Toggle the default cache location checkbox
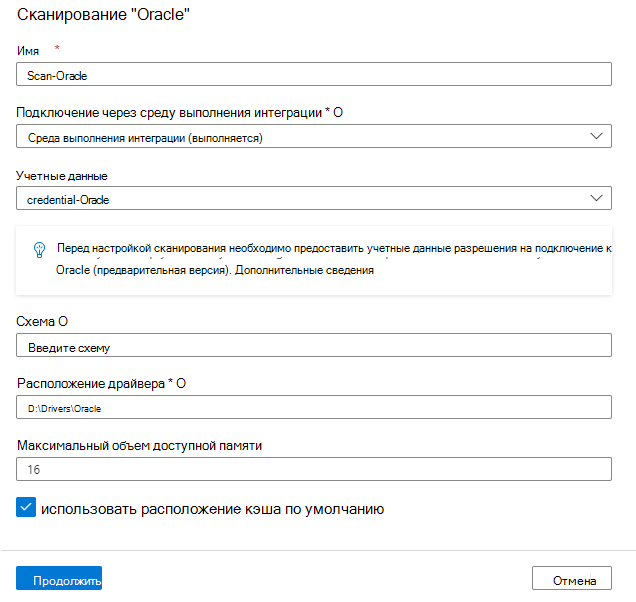The width and height of the screenshot is (636, 602). click(26, 507)
